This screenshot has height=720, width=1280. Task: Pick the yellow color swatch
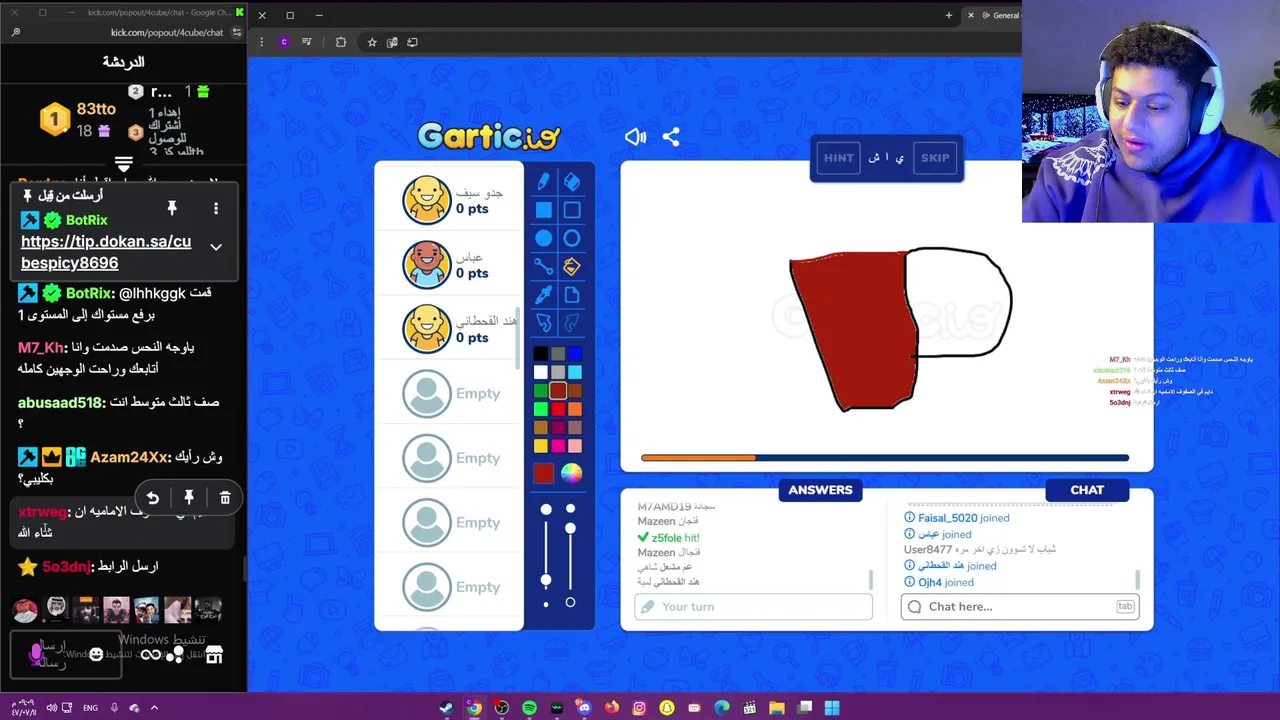(541, 446)
